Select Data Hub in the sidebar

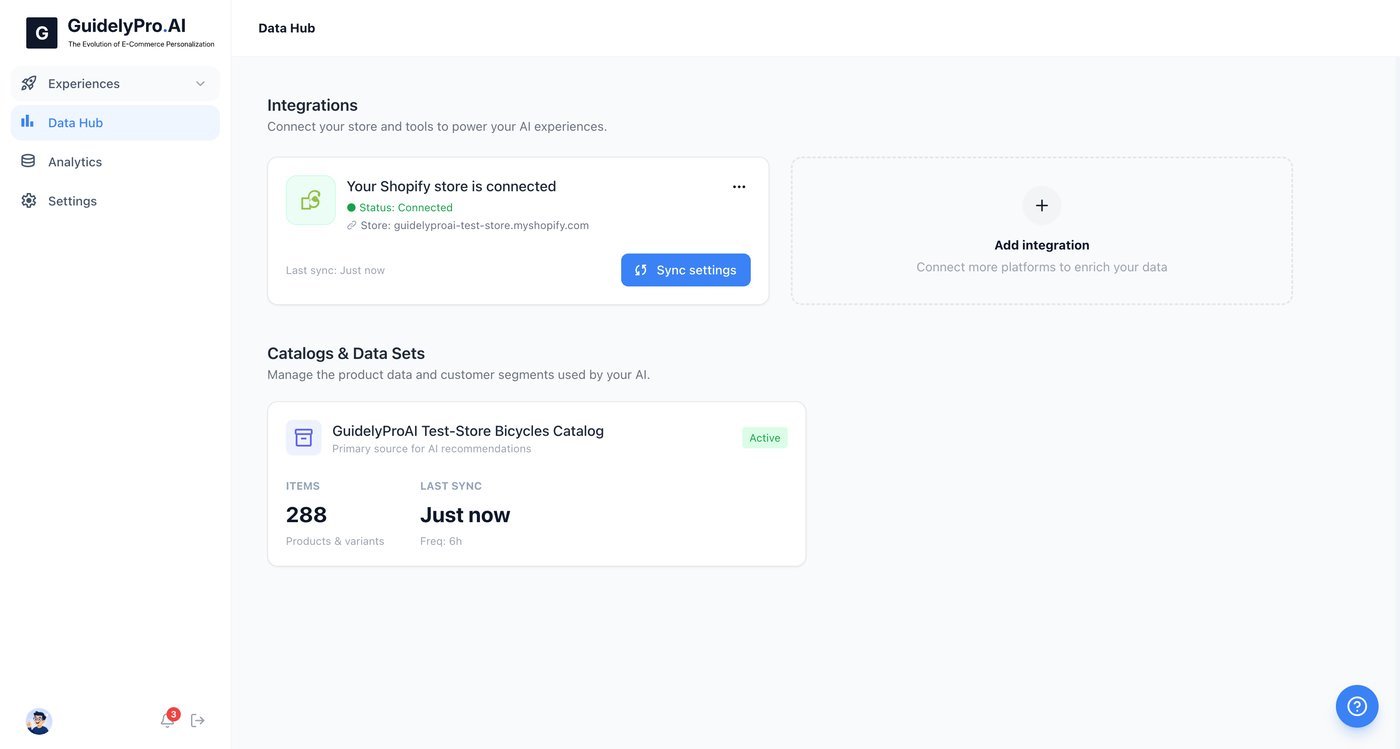115,122
